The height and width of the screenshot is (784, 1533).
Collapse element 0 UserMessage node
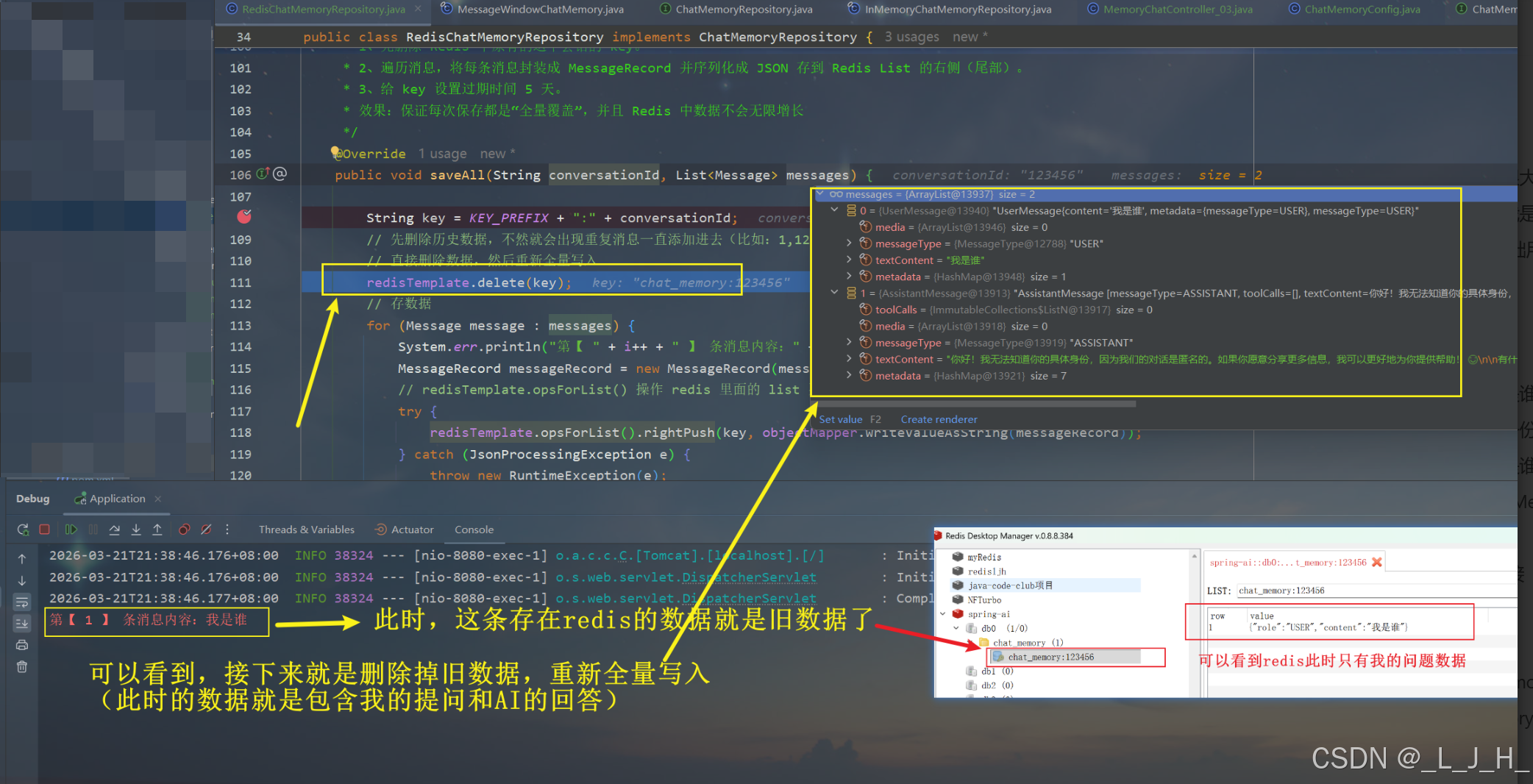tap(834, 210)
